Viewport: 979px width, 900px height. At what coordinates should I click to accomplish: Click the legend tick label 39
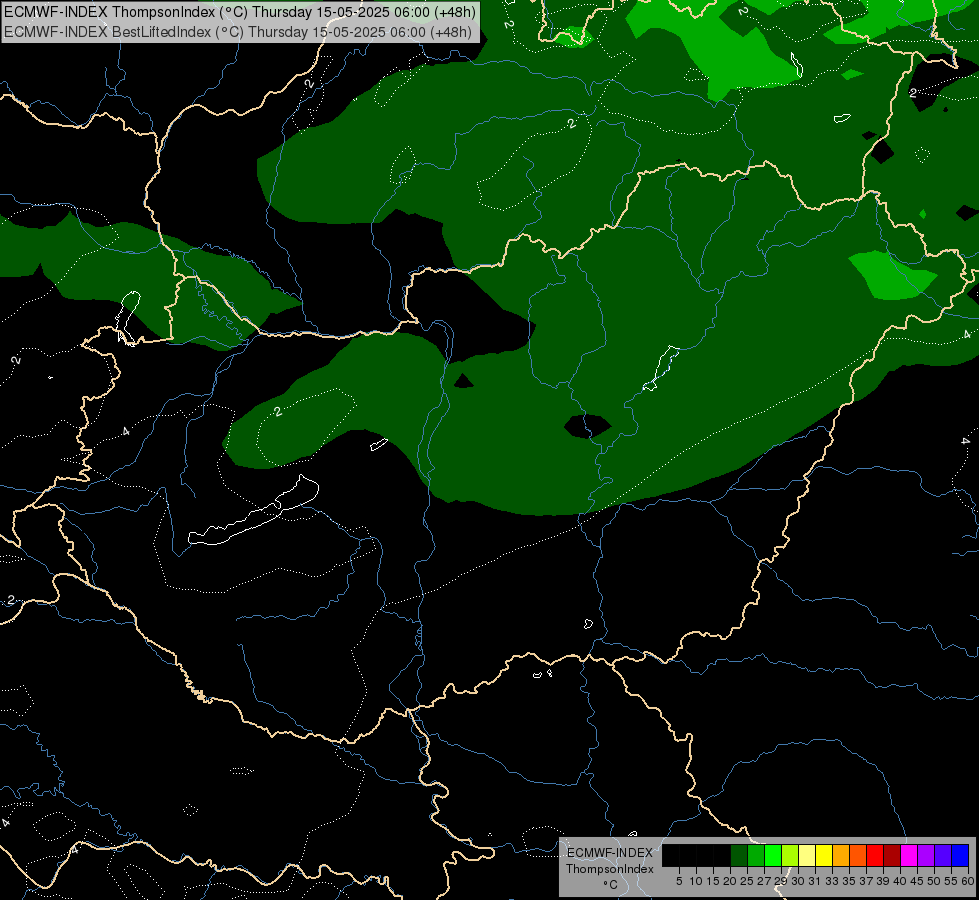[883, 881]
